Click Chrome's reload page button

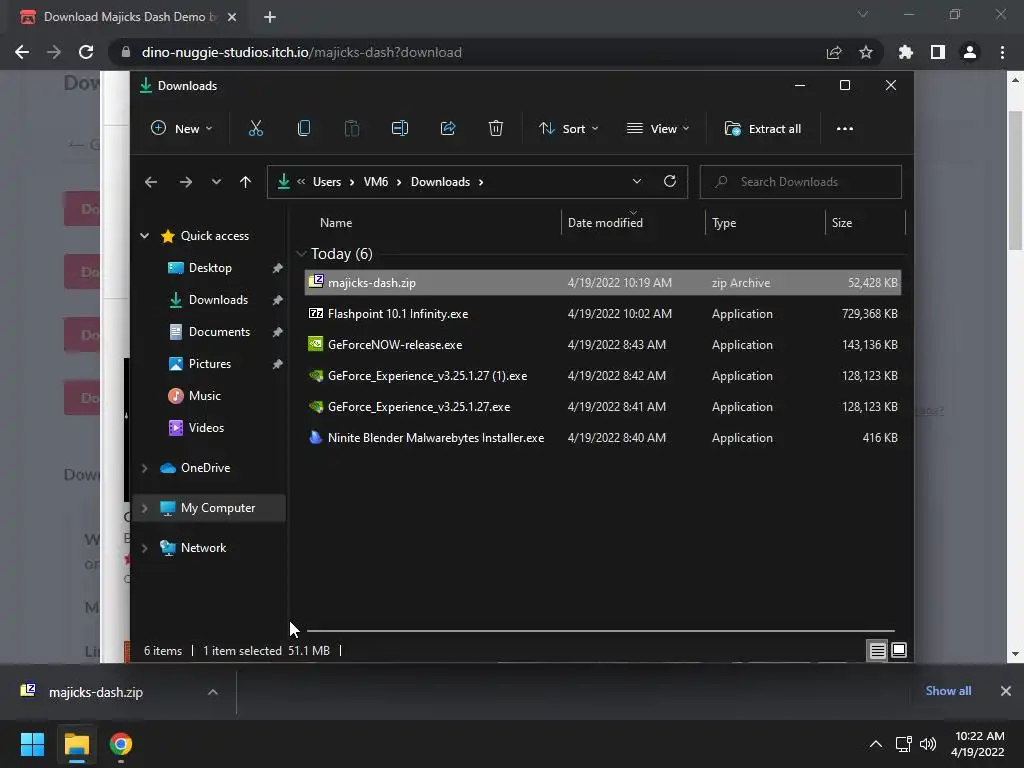(x=86, y=52)
